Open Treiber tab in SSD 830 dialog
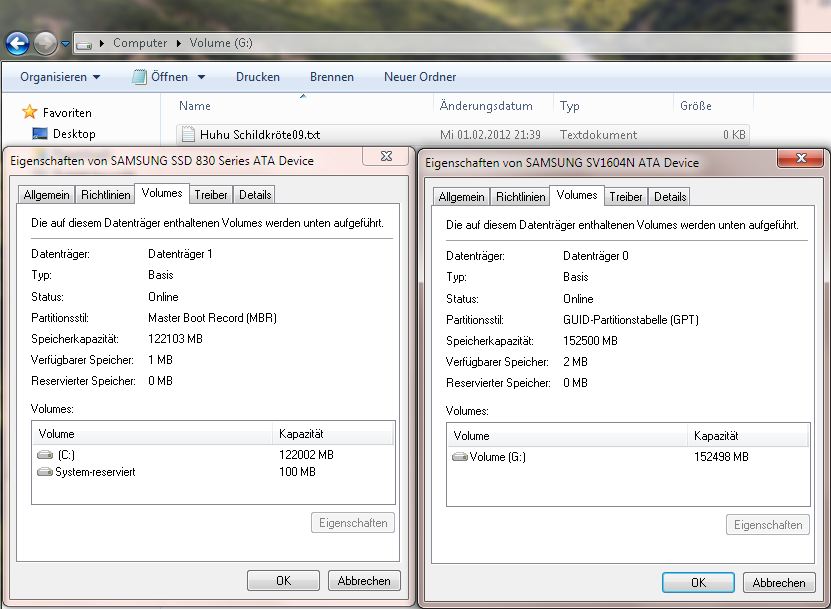Viewport: 831px width, 609px height. 210,195
